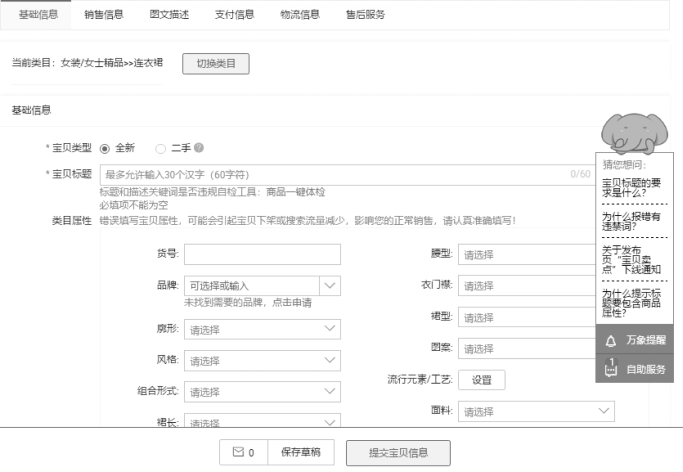
Task: Click the 保存草稿 button
Action: click(301, 452)
